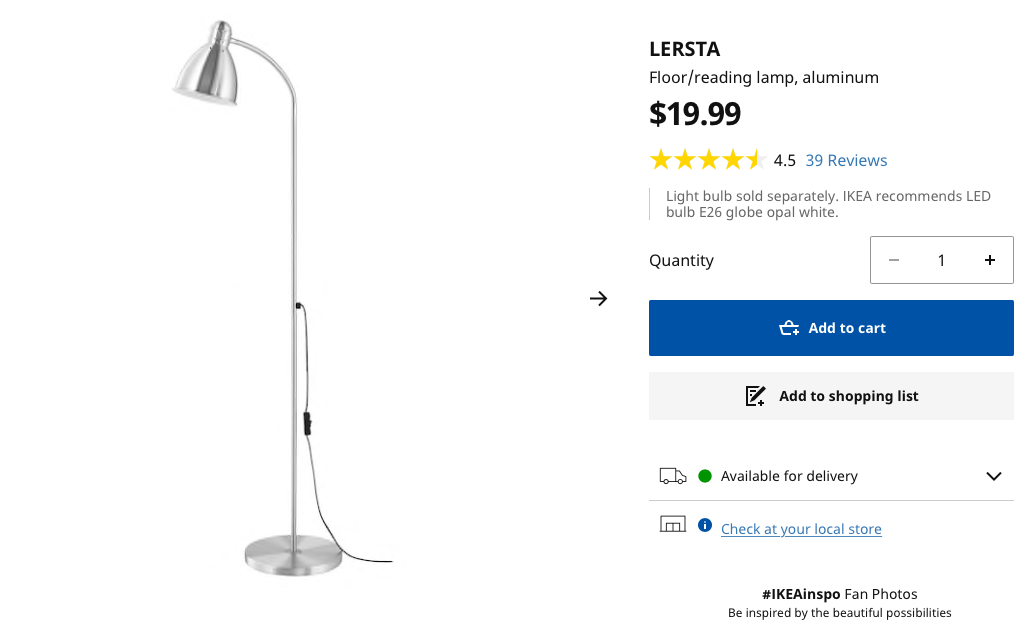
Task: Increase quantity with the plus icon
Action: click(x=989, y=260)
